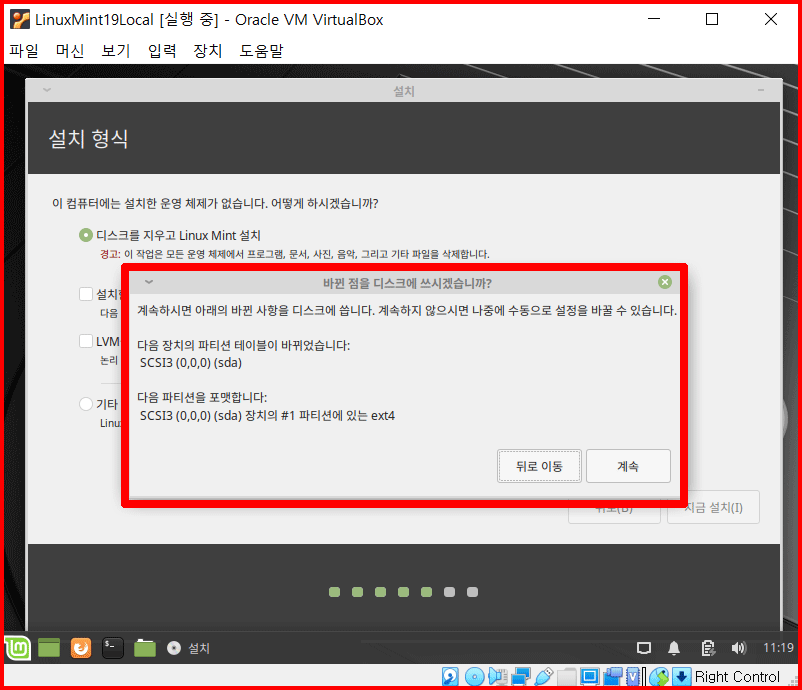Open the notifications bell in the tray
802x690 pixels.
point(674,649)
